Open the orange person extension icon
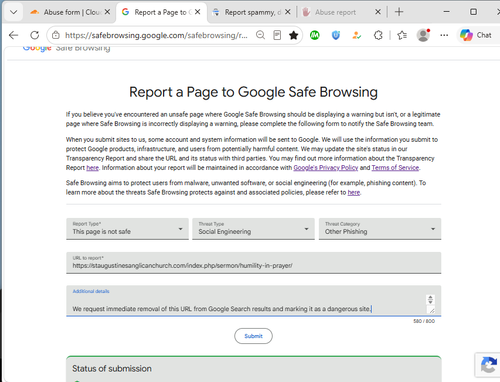Viewport: 500px width, 382px height. pyautogui.click(x=357, y=35)
